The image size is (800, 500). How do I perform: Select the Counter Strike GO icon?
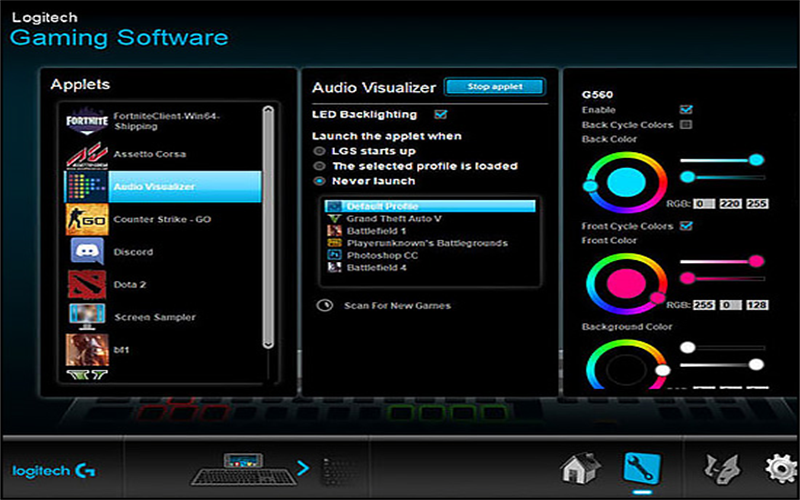point(87,219)
